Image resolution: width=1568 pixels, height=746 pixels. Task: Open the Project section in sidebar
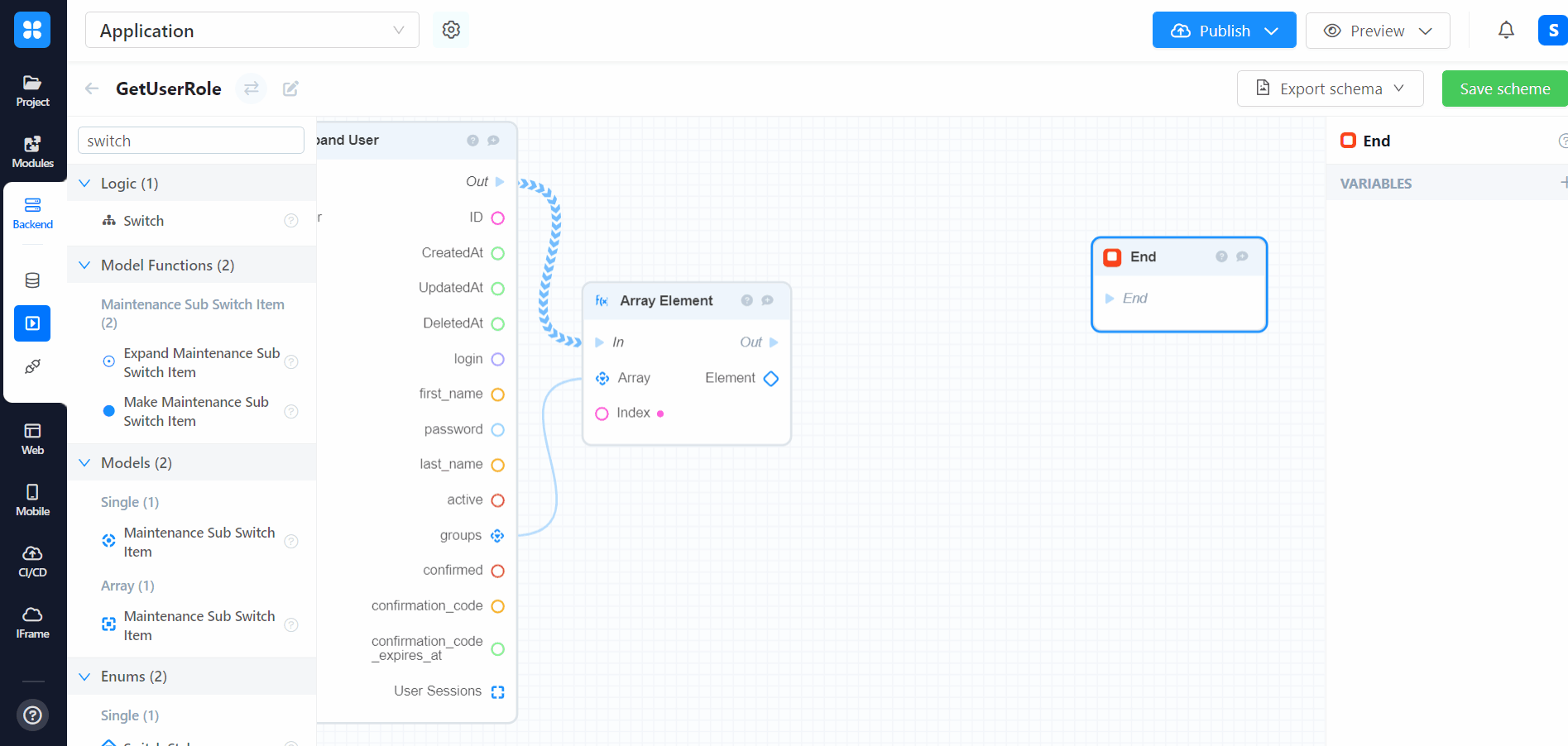pos(32,90)
